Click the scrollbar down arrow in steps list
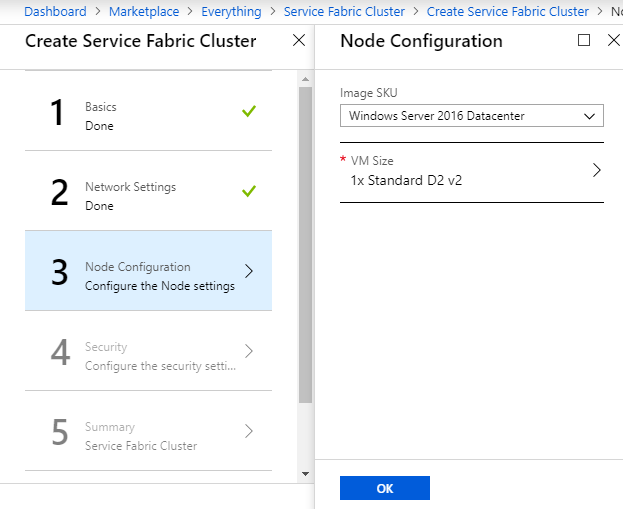The image size is (623, 509). point(306,472)
